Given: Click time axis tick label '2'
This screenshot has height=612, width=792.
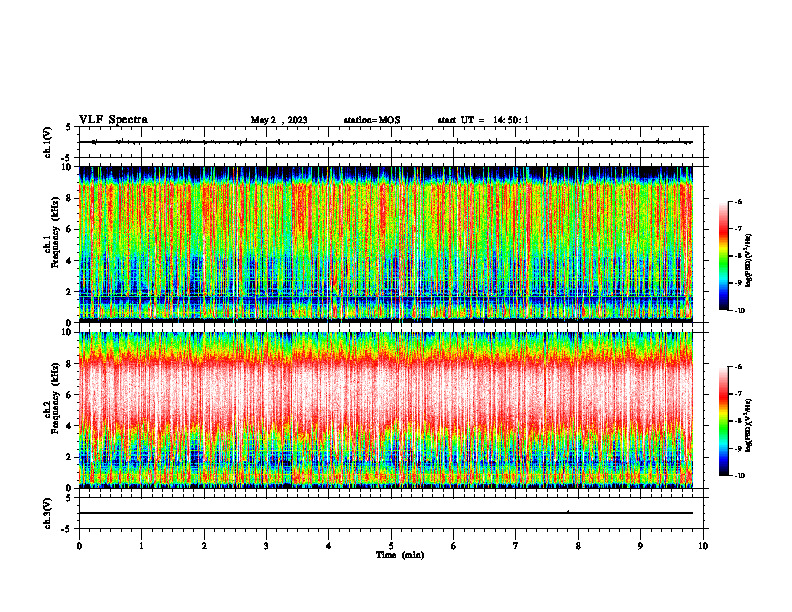Looking at the screenshot, I should [204, 546].
